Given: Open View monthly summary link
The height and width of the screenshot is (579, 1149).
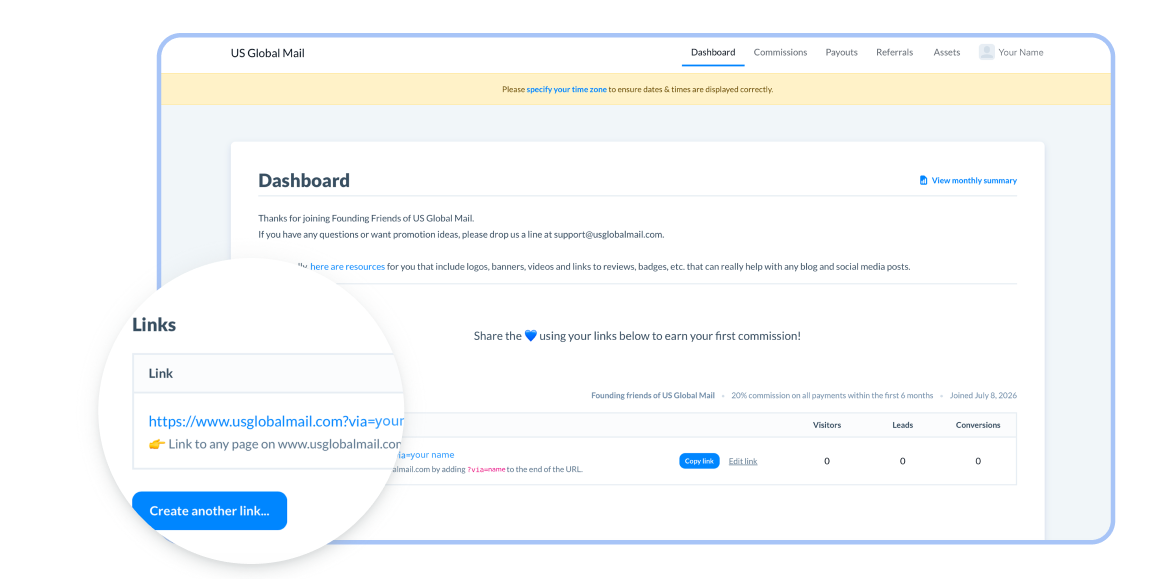Looking at the screenshot, I should coord(974,180).
